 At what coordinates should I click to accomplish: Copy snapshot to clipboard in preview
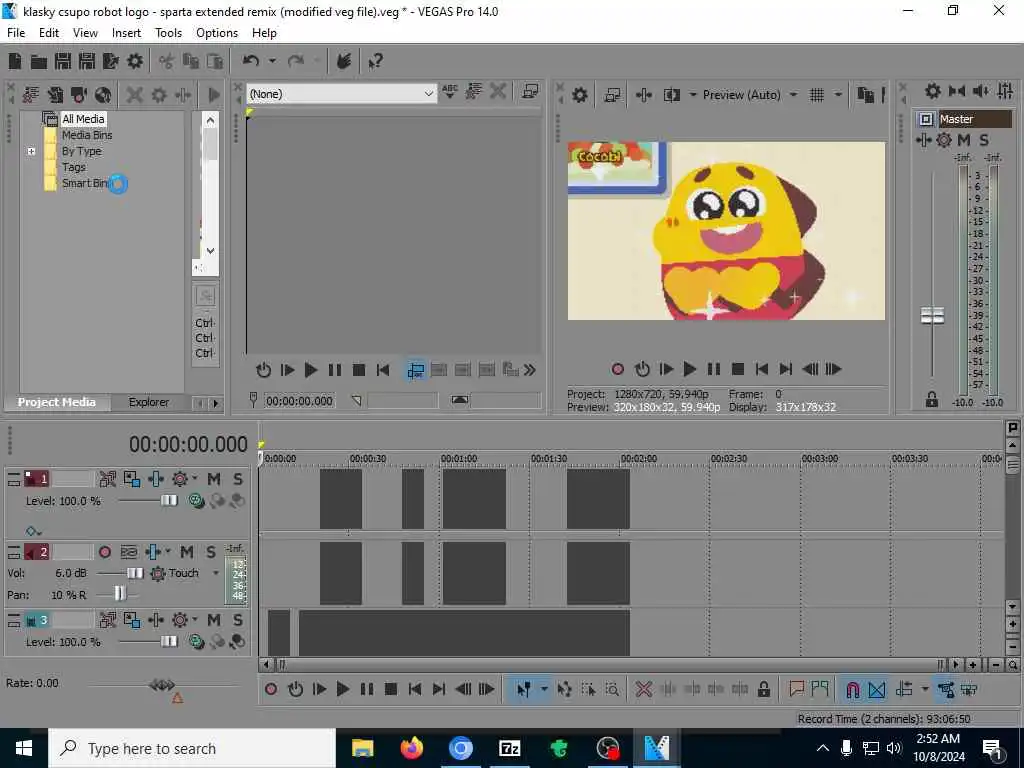(865, 95)
